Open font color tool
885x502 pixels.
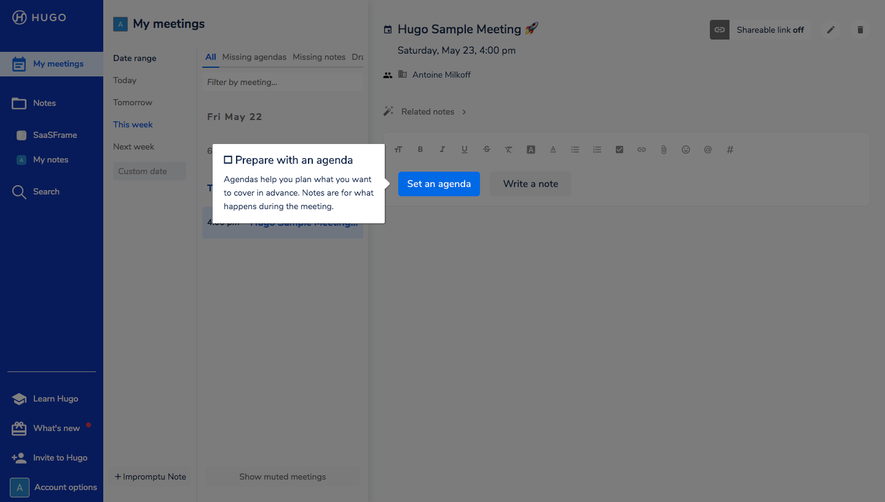pyautogui.click(x=553, y=150)
